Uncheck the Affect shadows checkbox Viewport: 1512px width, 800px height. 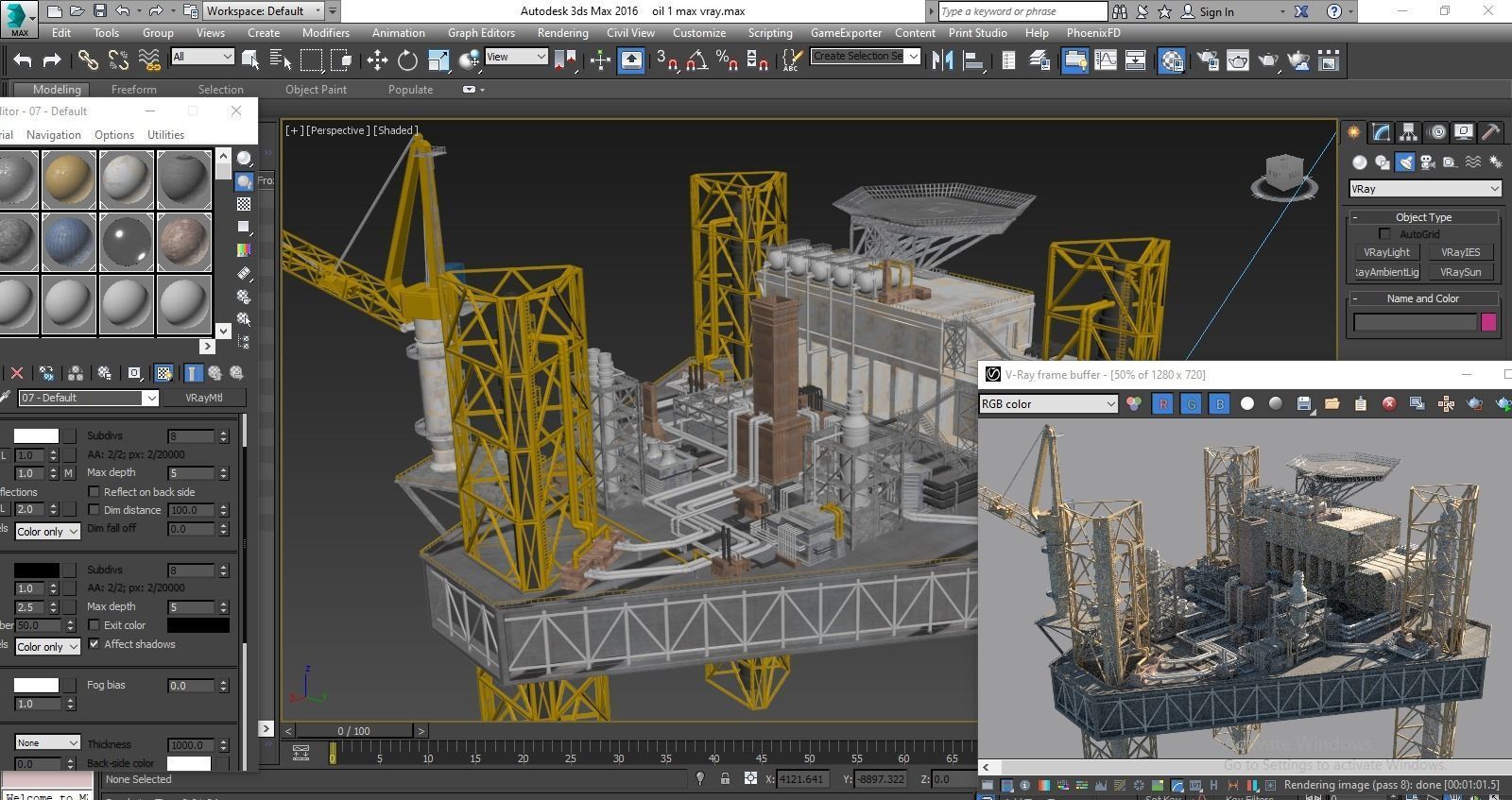click(x=94, y=644)
